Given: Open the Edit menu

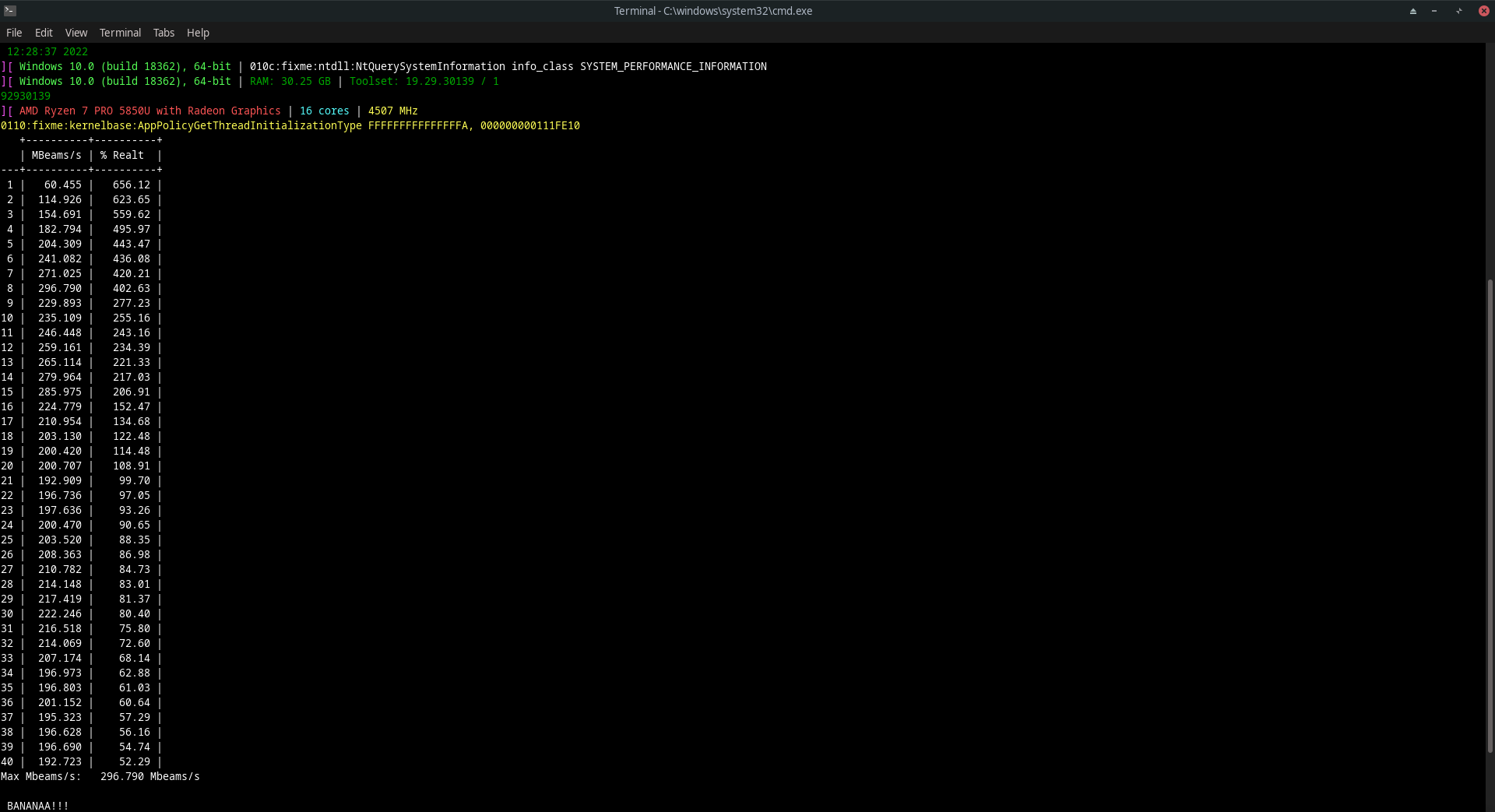Looking at the screenshot, I should pyautogui.click(x=44, y=33).
